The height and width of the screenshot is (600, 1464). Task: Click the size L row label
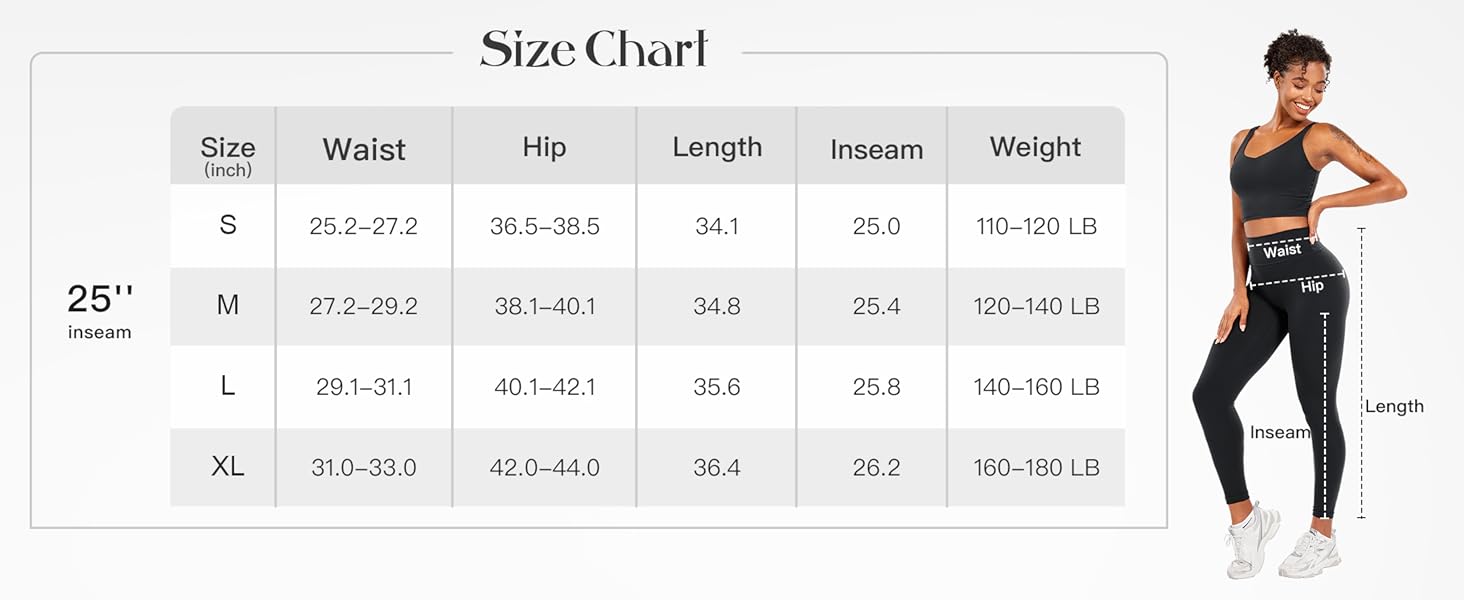pyautogui.click(x=228, y=386)
